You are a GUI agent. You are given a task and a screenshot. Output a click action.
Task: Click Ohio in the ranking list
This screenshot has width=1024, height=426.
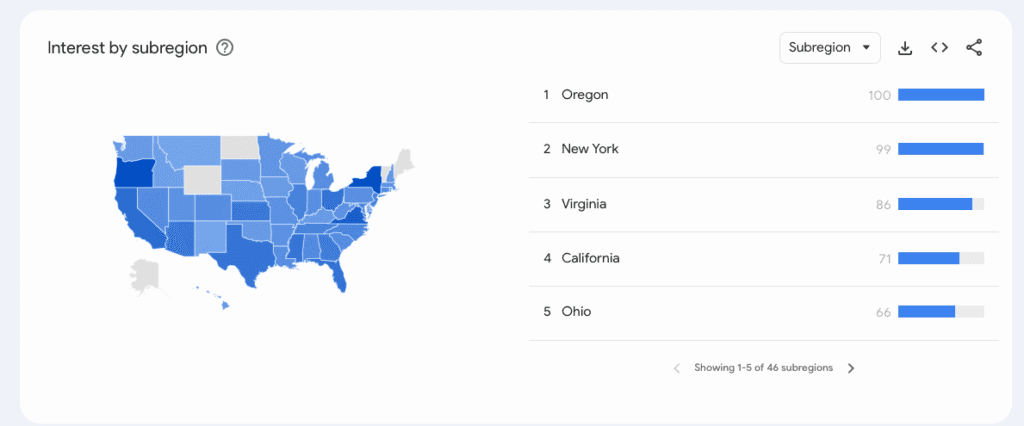click(x=576, y=312)
